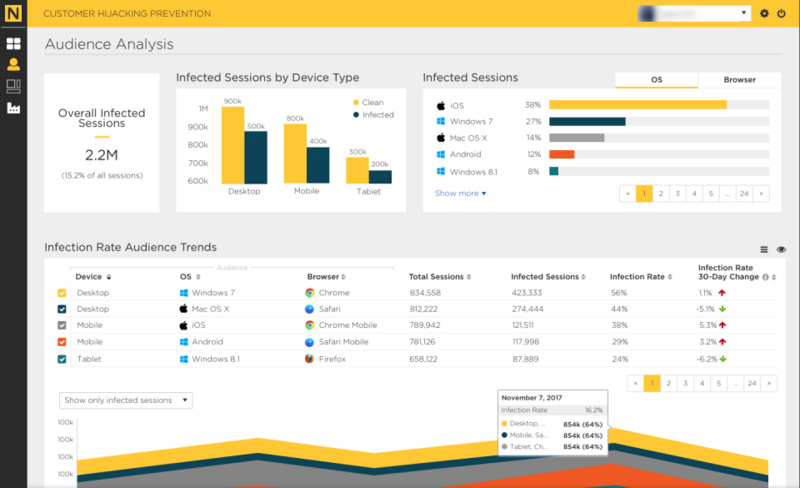Open the Show only infected sessions dropdown
Viewport: 800px width, 488px height.
click(125, 400)
